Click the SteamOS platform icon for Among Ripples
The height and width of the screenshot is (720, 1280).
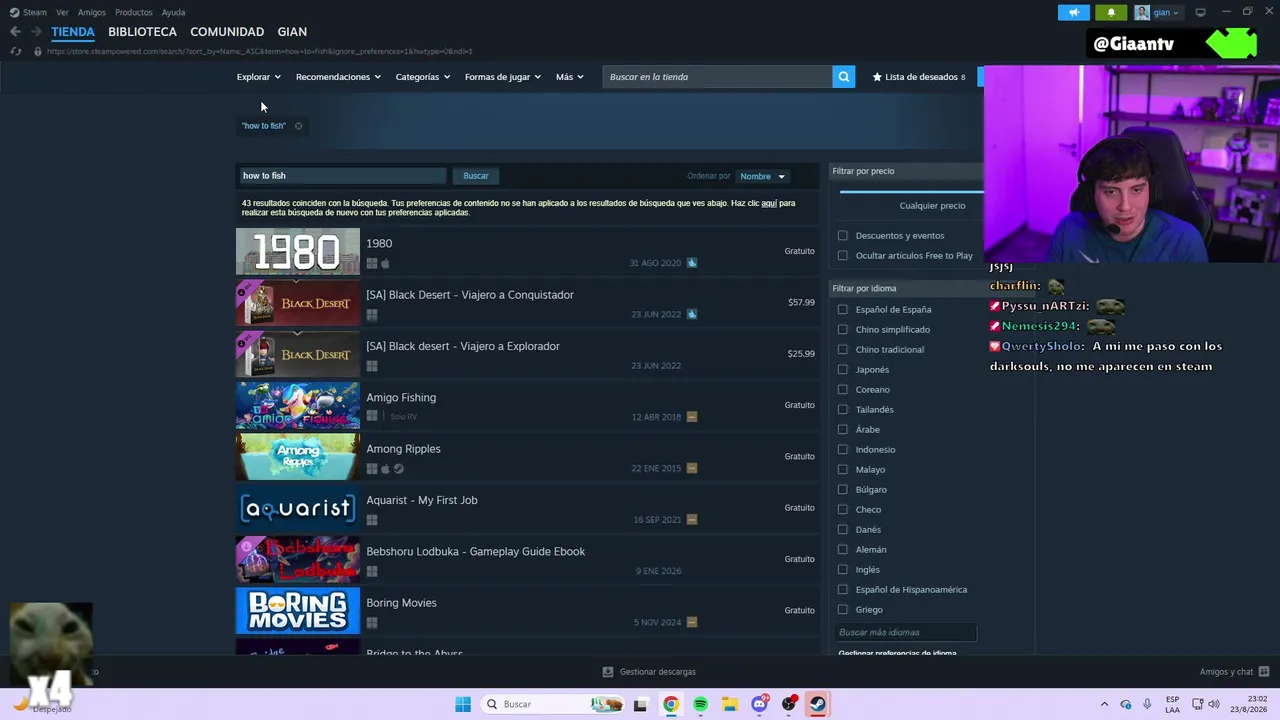point(399,469)
